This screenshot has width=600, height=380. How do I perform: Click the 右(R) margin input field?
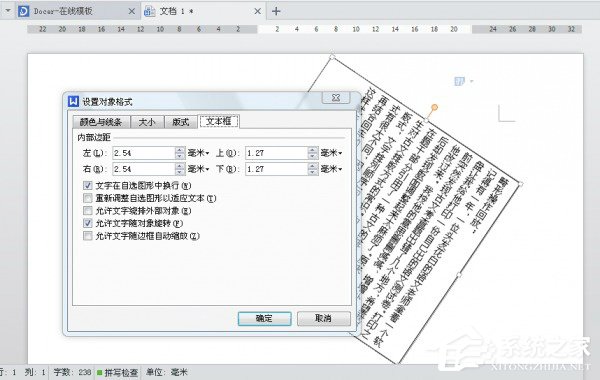click(144, 169)
